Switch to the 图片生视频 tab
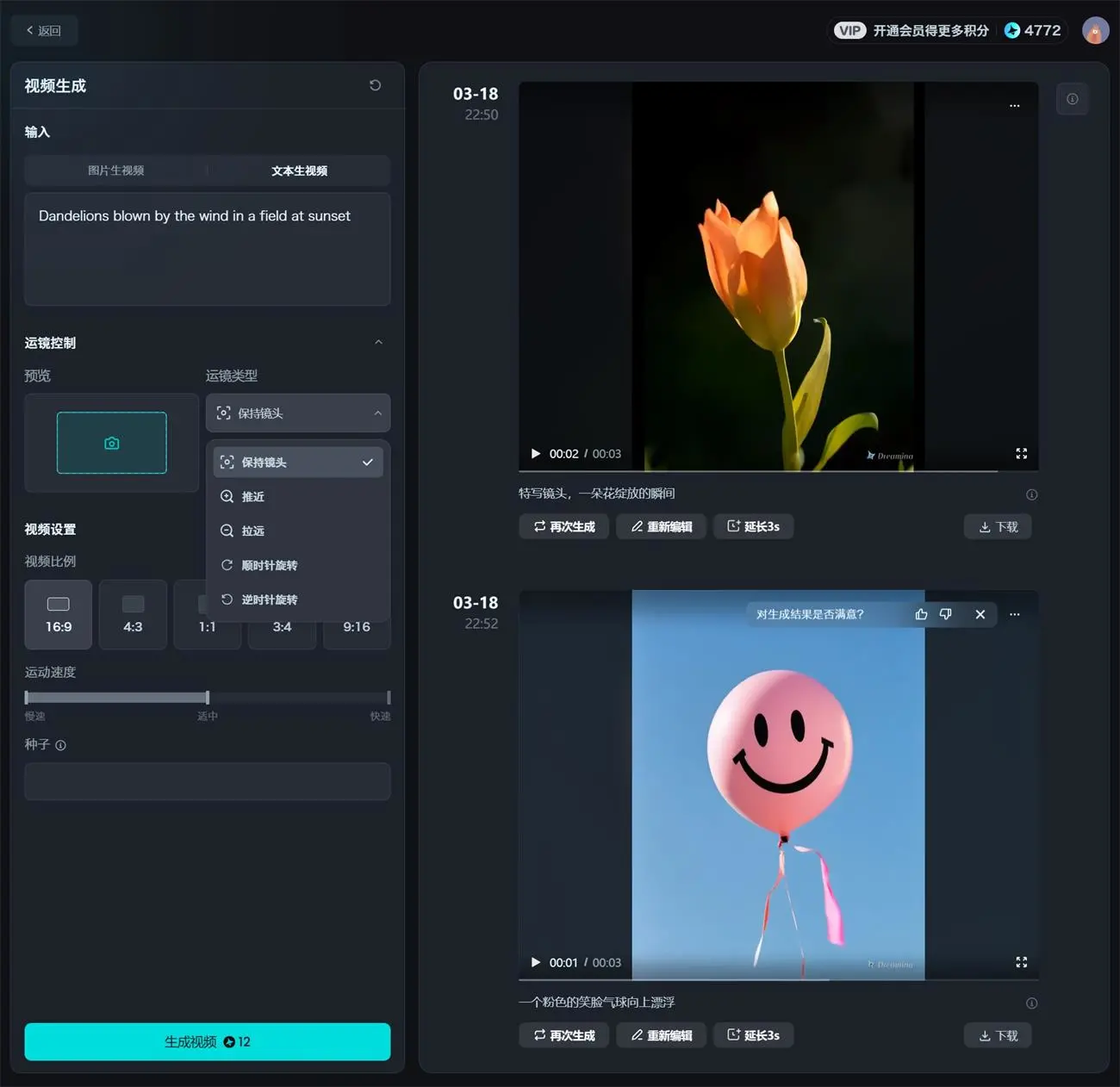This screenshot has height=1087, width=1120. click(116, 171)
